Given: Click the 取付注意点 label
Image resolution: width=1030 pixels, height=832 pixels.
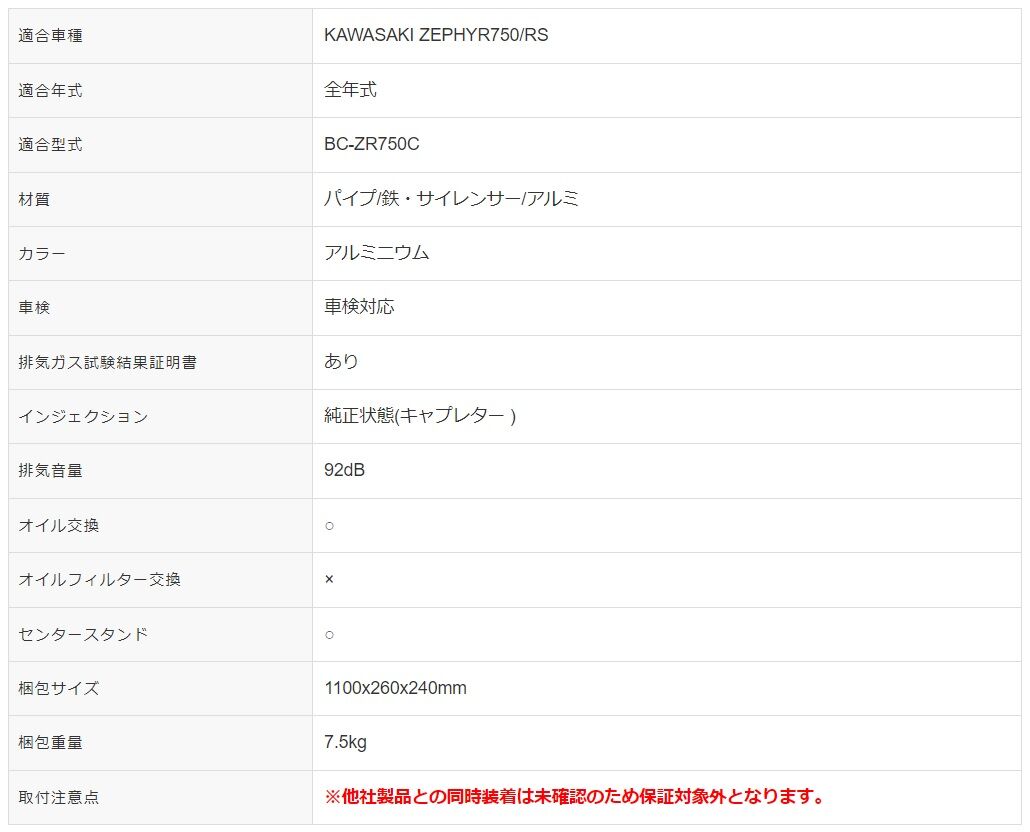Looking at the screenshot, I should [58, 797].
